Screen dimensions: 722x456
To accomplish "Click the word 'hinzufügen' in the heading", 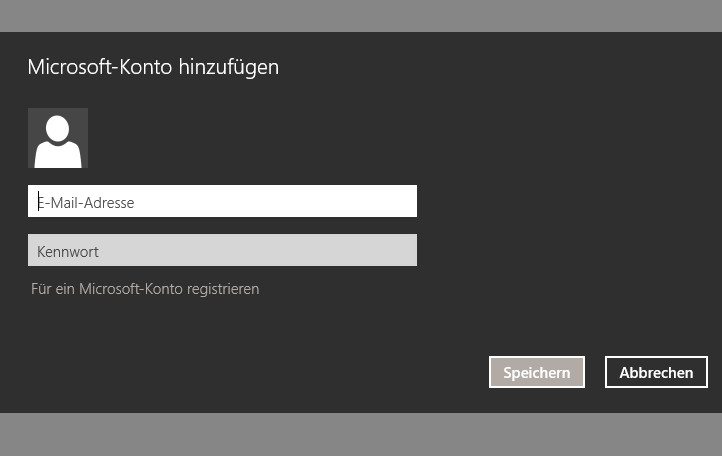I will (229, 68).
